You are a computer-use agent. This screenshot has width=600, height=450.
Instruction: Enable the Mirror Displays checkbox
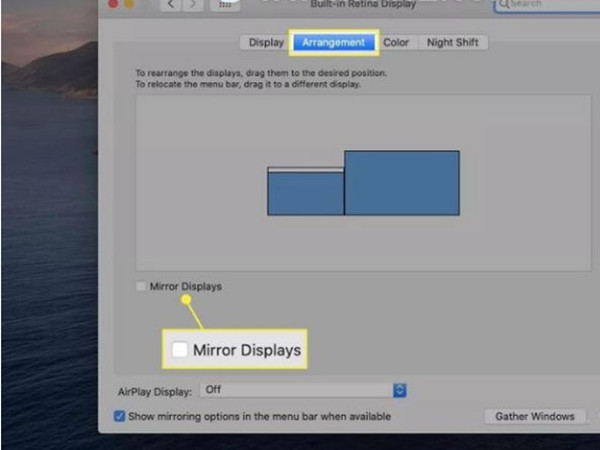(x=141, y=286)
